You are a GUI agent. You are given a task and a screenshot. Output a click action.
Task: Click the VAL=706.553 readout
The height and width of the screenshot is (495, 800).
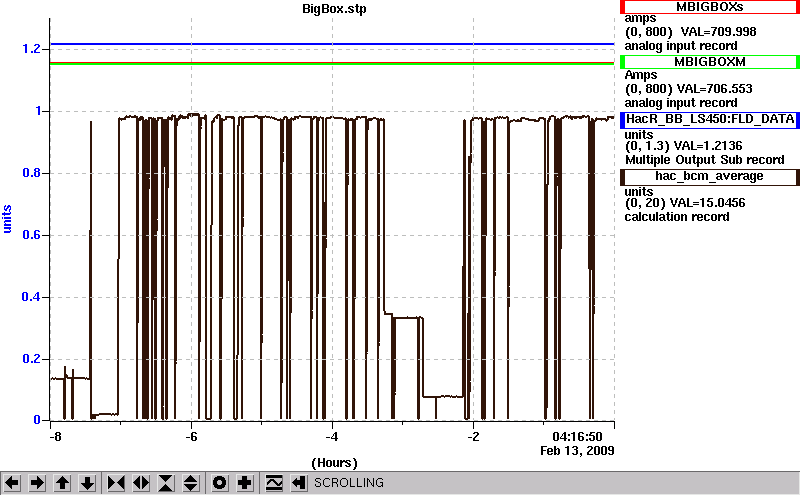pos(714,89)
